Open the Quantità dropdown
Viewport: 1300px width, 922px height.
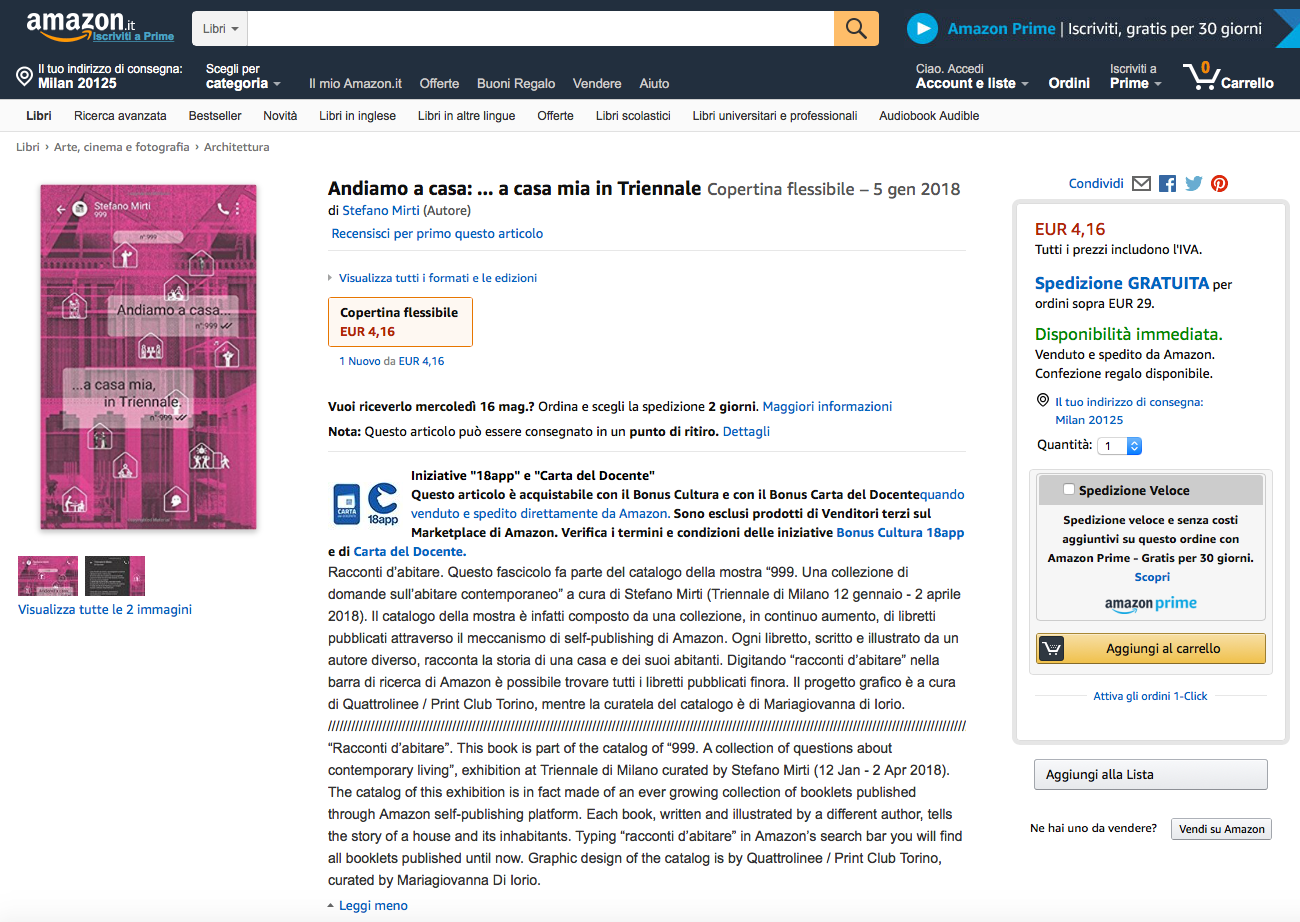(x=1119, y=446)
